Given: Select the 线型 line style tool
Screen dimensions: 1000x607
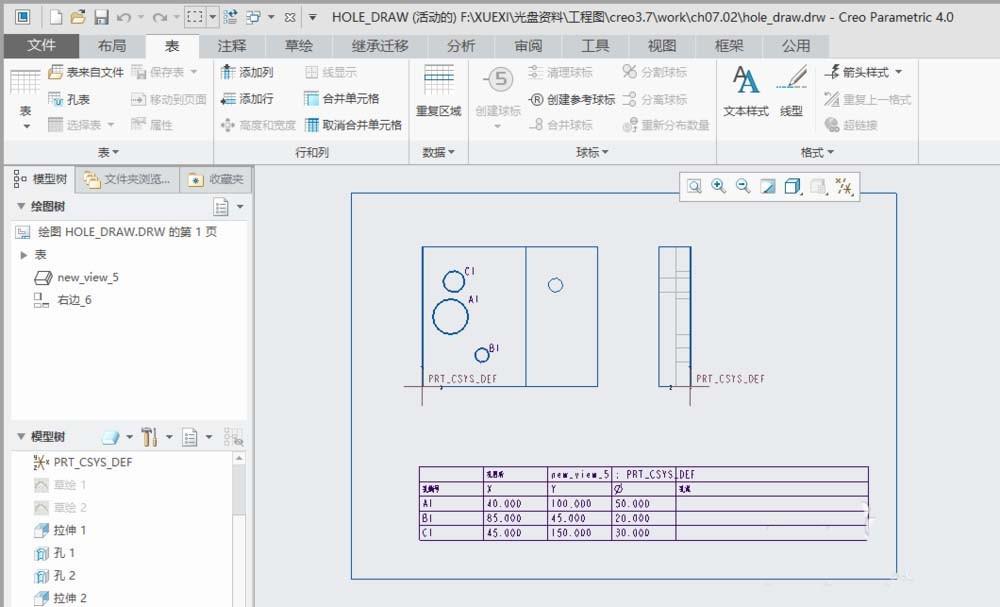Looking at the screenshot, I should (x=792, y=89).
